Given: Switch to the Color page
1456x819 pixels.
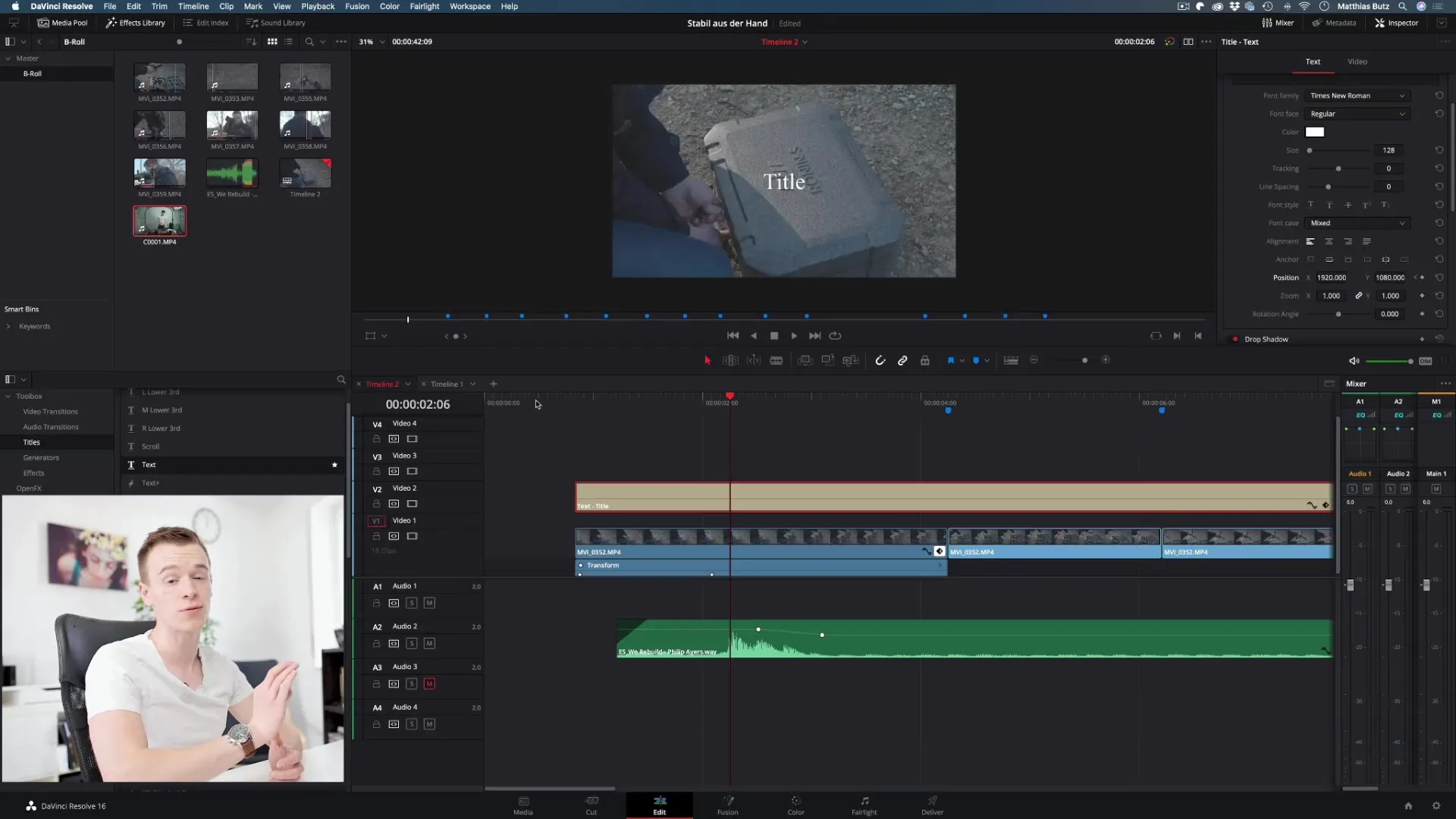Looking at the screenshot, I should 795,805.
